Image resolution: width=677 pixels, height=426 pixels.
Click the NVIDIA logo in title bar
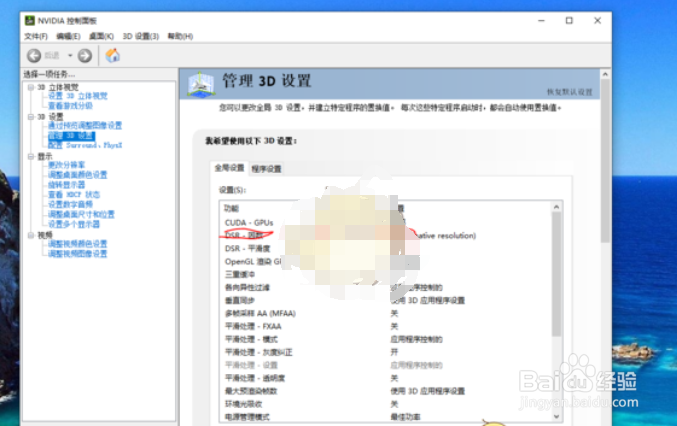[30, 21]
